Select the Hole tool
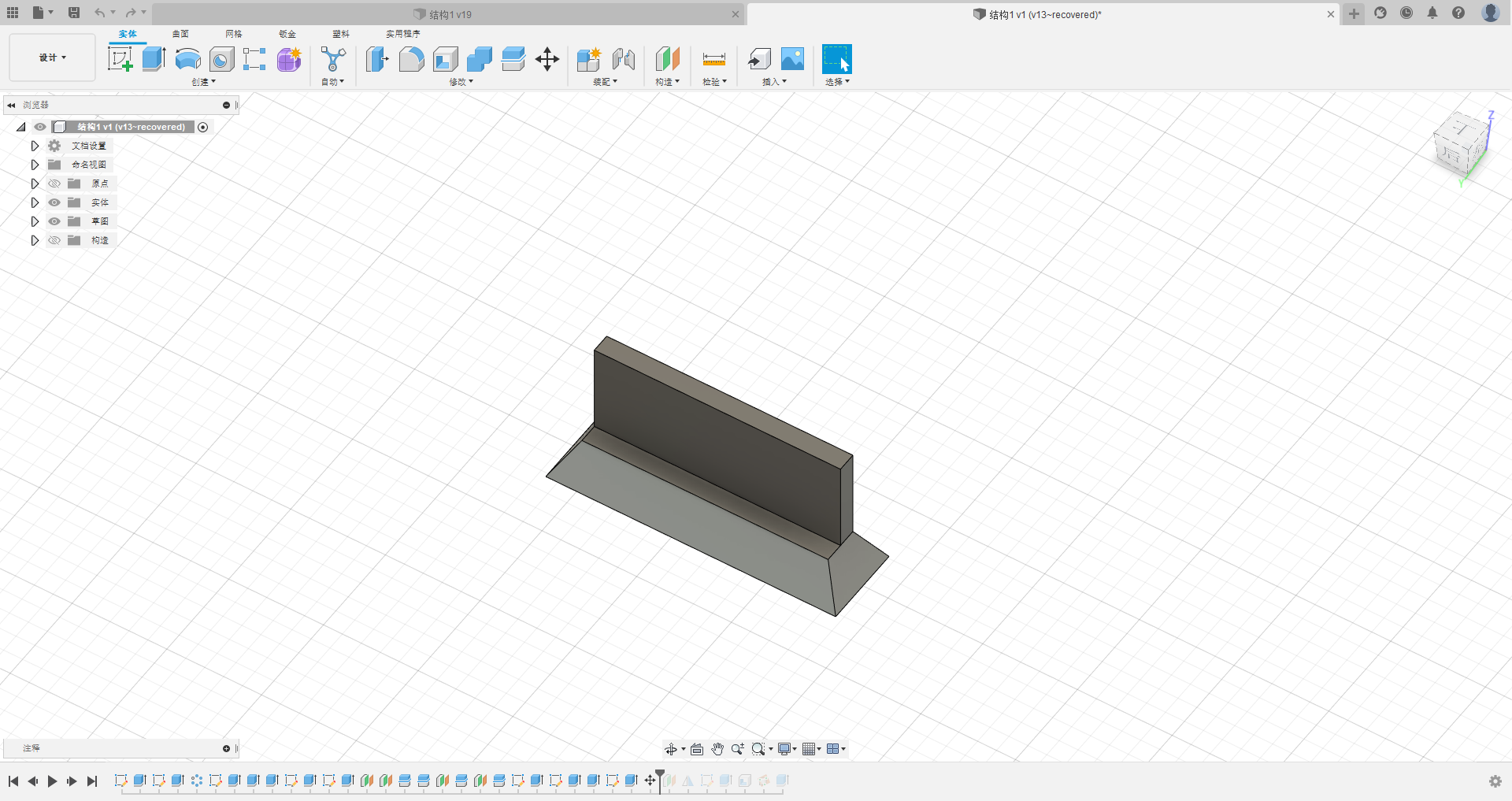The image size is (1512, 801). [x=221, y=59]
